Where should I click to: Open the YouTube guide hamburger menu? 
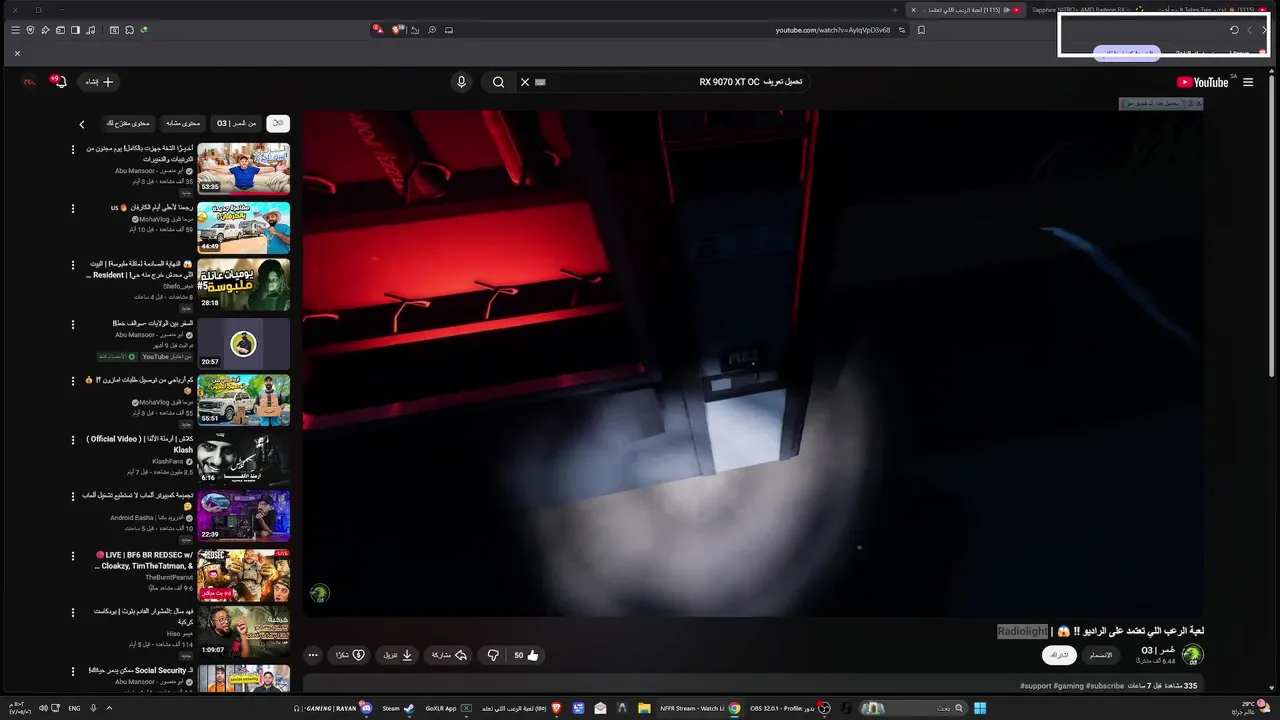click(1247, 82)
